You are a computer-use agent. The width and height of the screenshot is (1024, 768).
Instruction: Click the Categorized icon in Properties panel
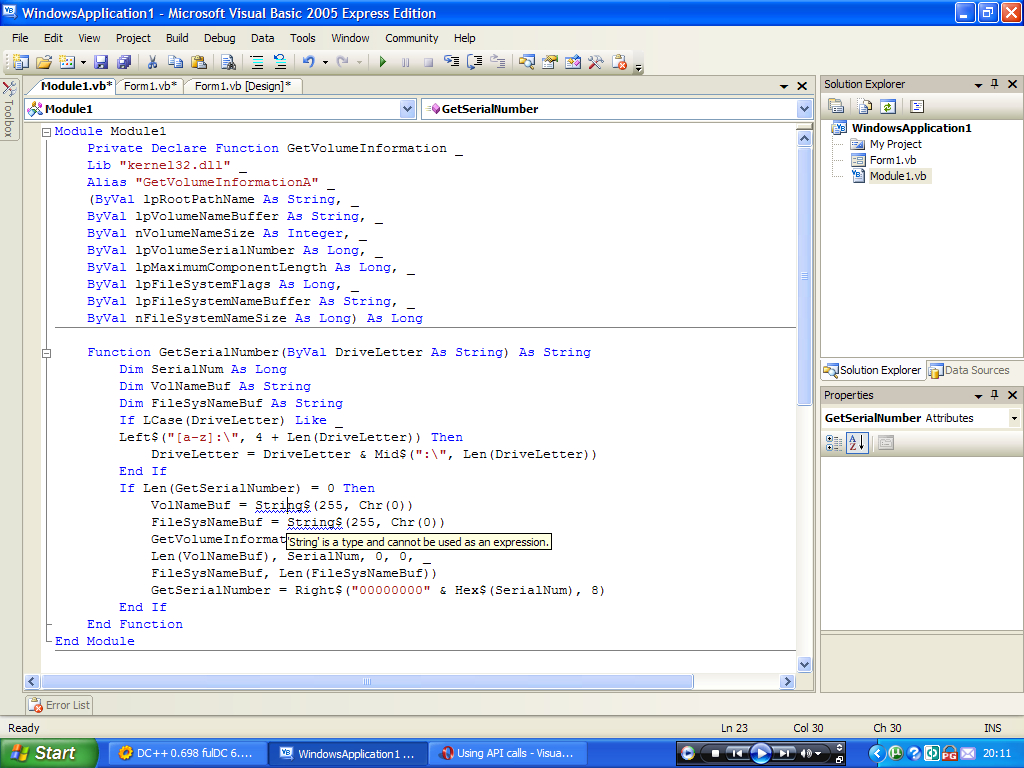(x=834, y=443)
